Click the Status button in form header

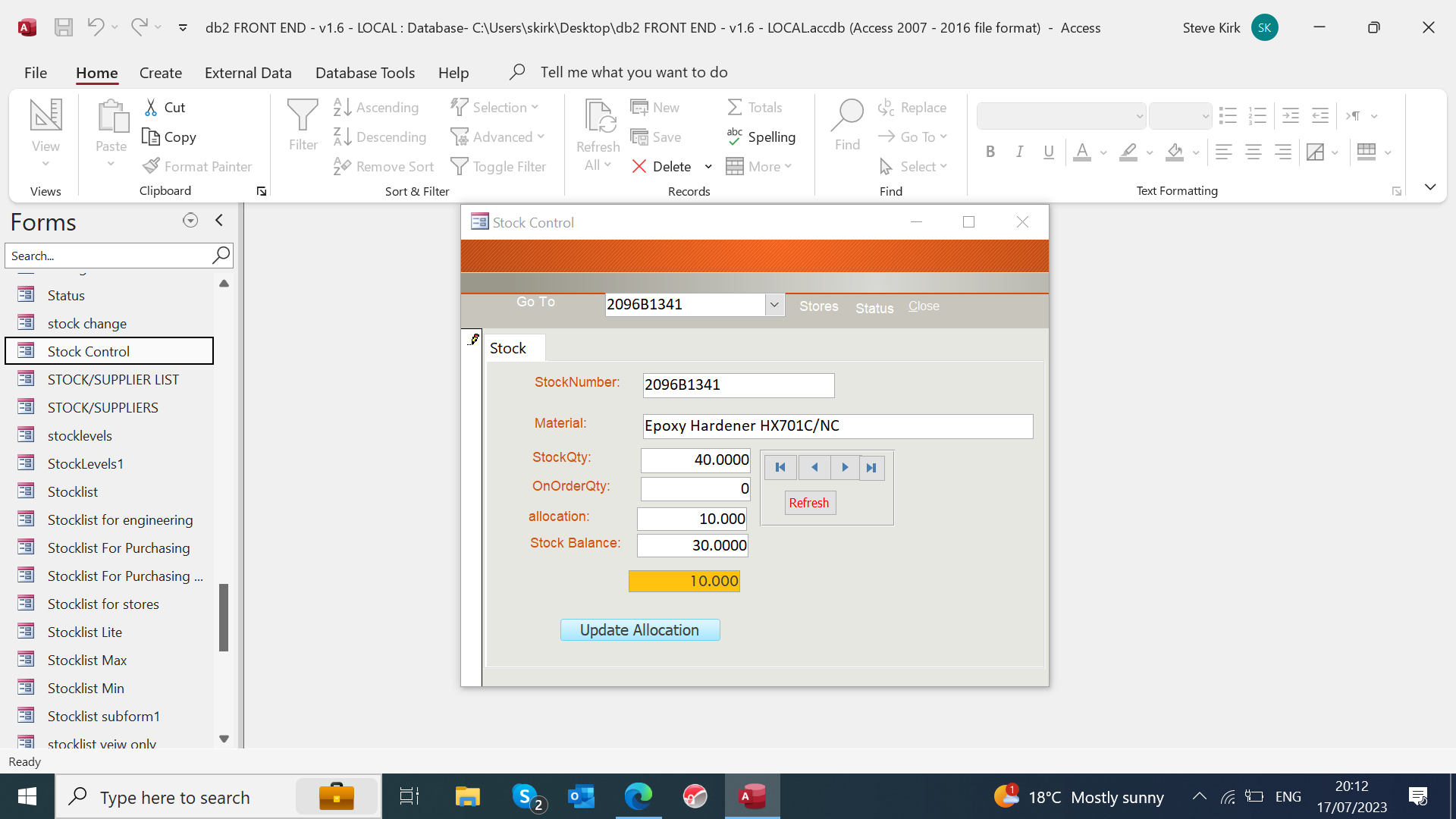click(x=874, y=308)
